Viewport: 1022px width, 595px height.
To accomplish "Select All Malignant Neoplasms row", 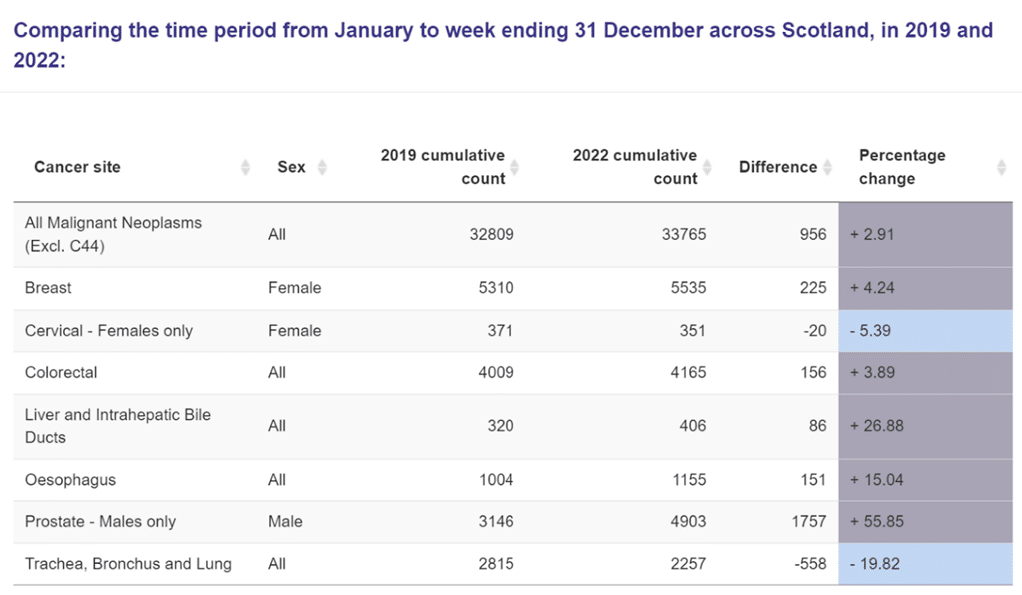I will (x=513, y=235).
